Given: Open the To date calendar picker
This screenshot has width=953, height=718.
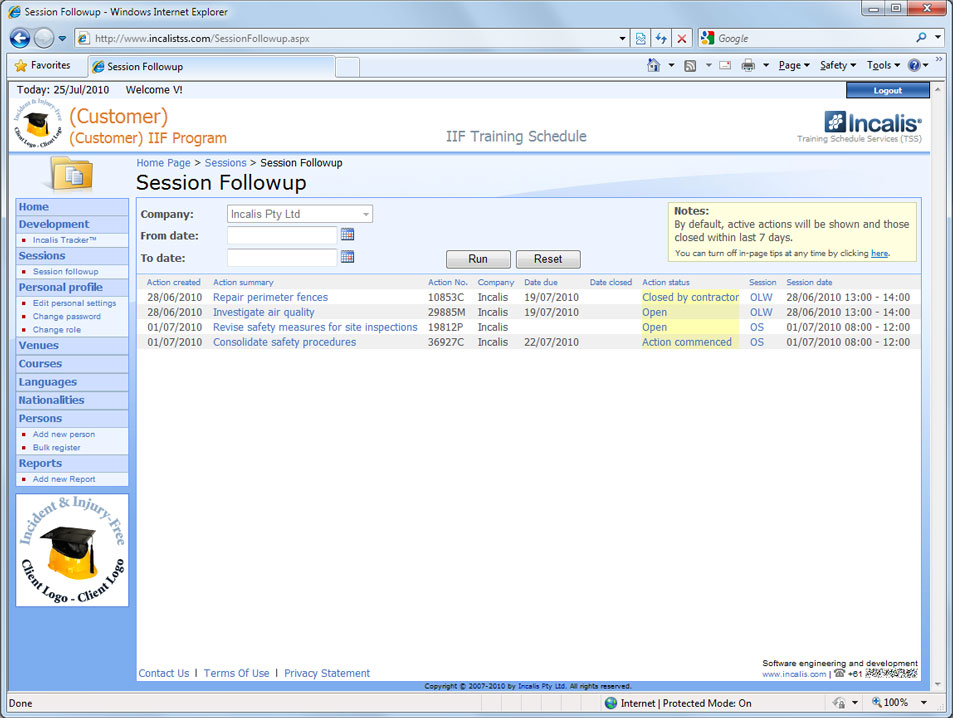Looking at the screenshot, I should pos(347,257).
